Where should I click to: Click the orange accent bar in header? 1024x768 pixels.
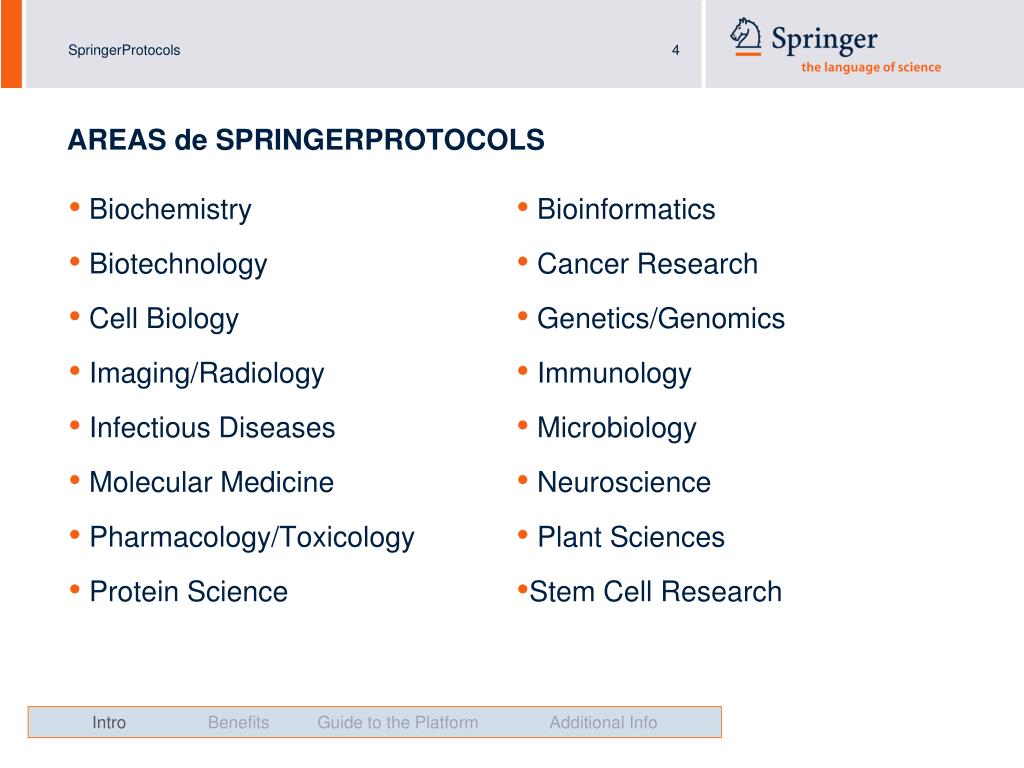10,43
